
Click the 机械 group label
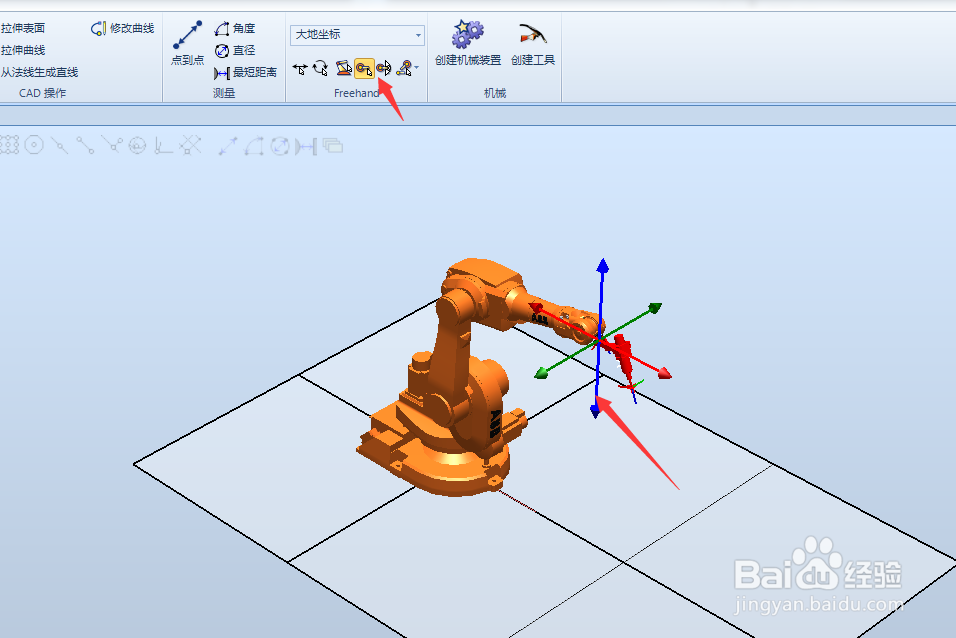click(494, 93)
